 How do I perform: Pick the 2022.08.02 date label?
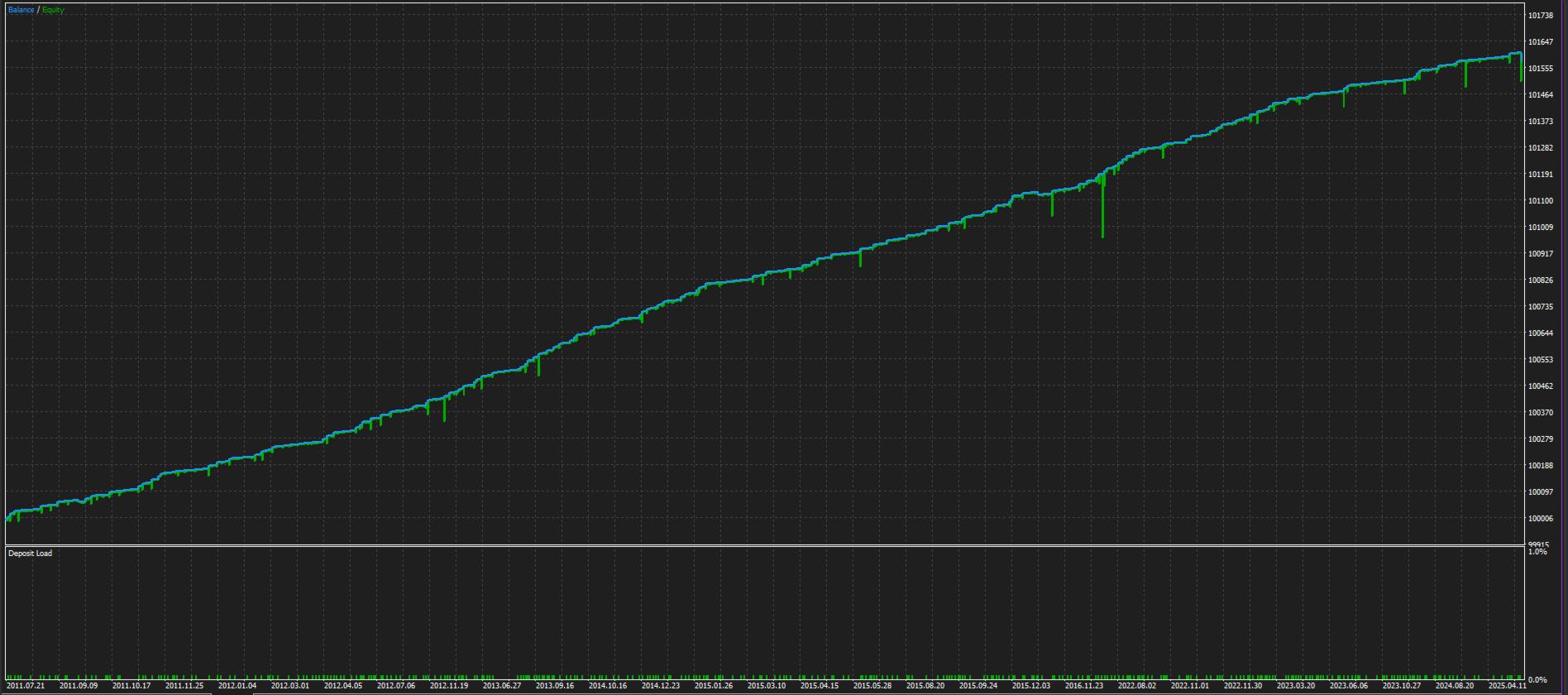click(x=1137, y=686)
